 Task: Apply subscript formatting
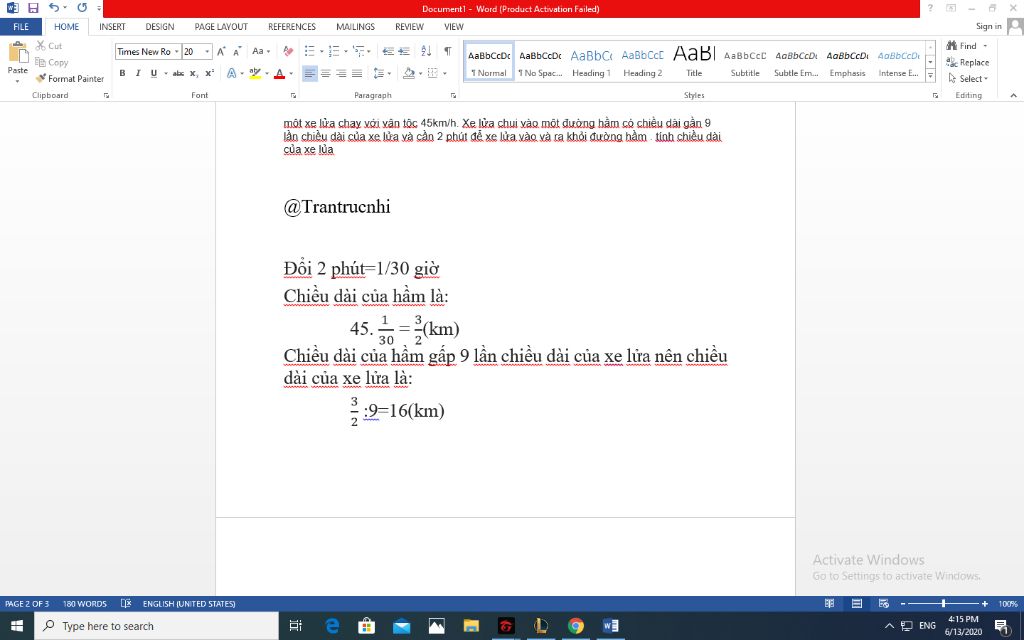[x=194, y=73]
